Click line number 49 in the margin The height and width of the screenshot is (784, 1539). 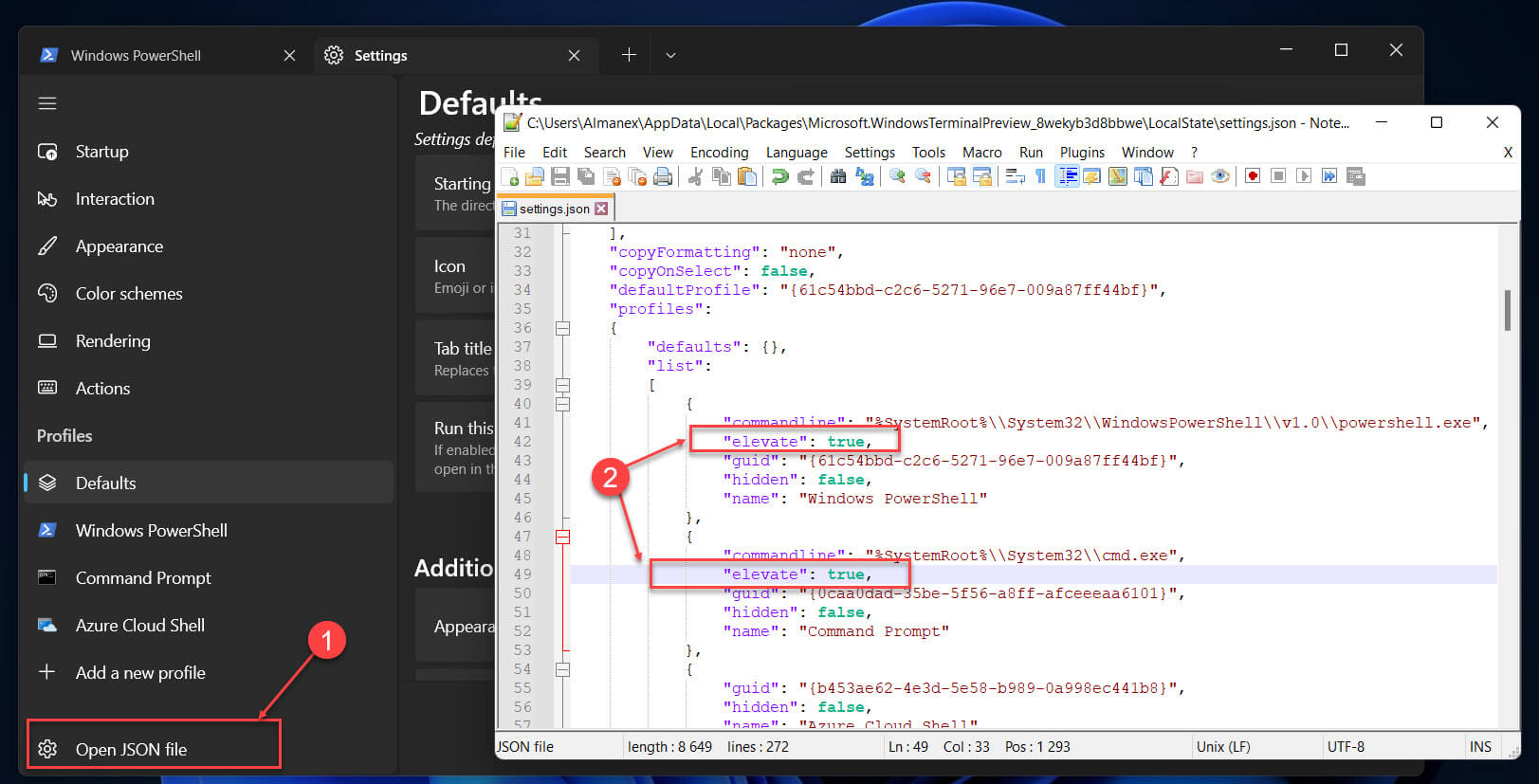click(x=522, y=574)
